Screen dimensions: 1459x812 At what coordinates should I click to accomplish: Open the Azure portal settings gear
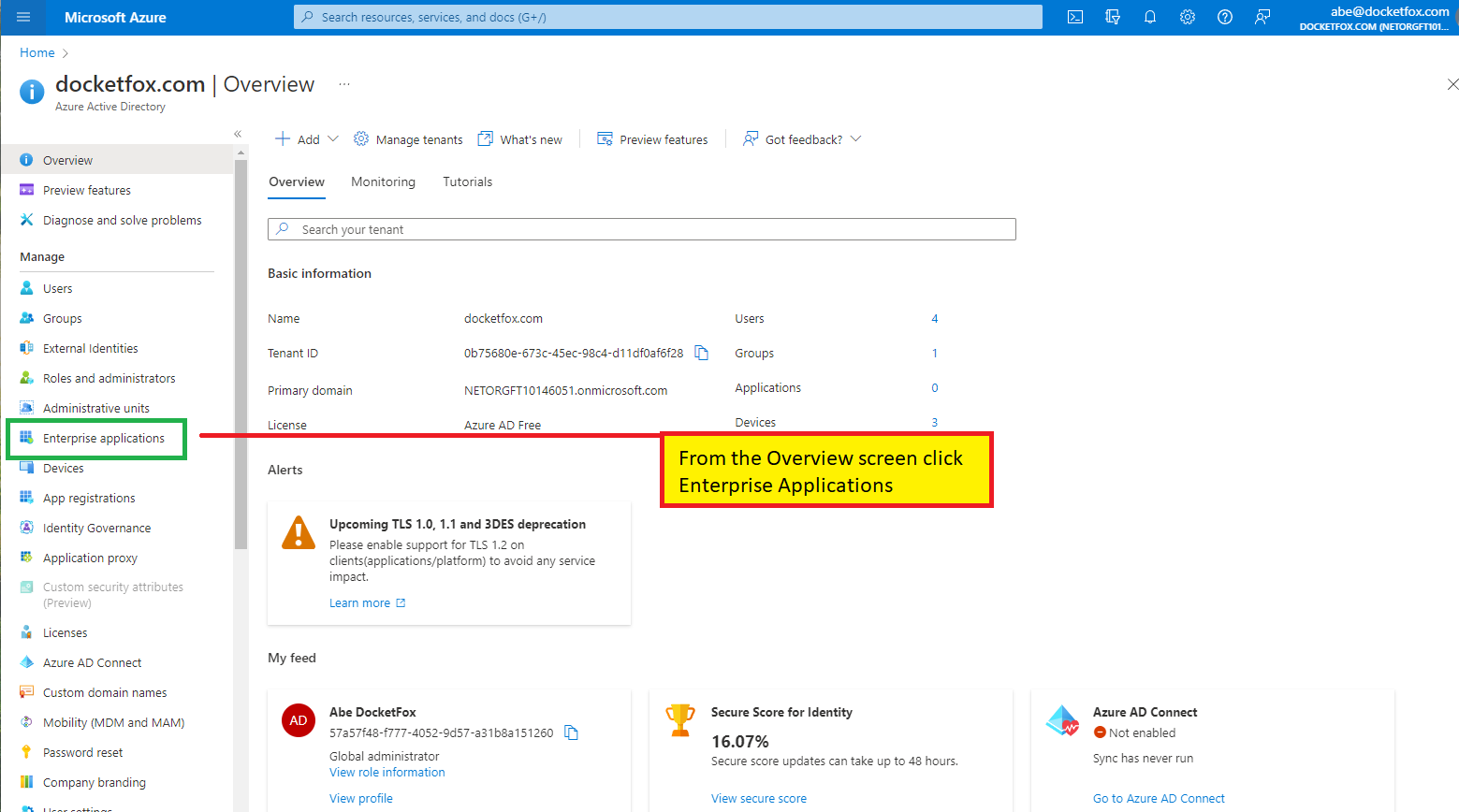pos(1188,17)
